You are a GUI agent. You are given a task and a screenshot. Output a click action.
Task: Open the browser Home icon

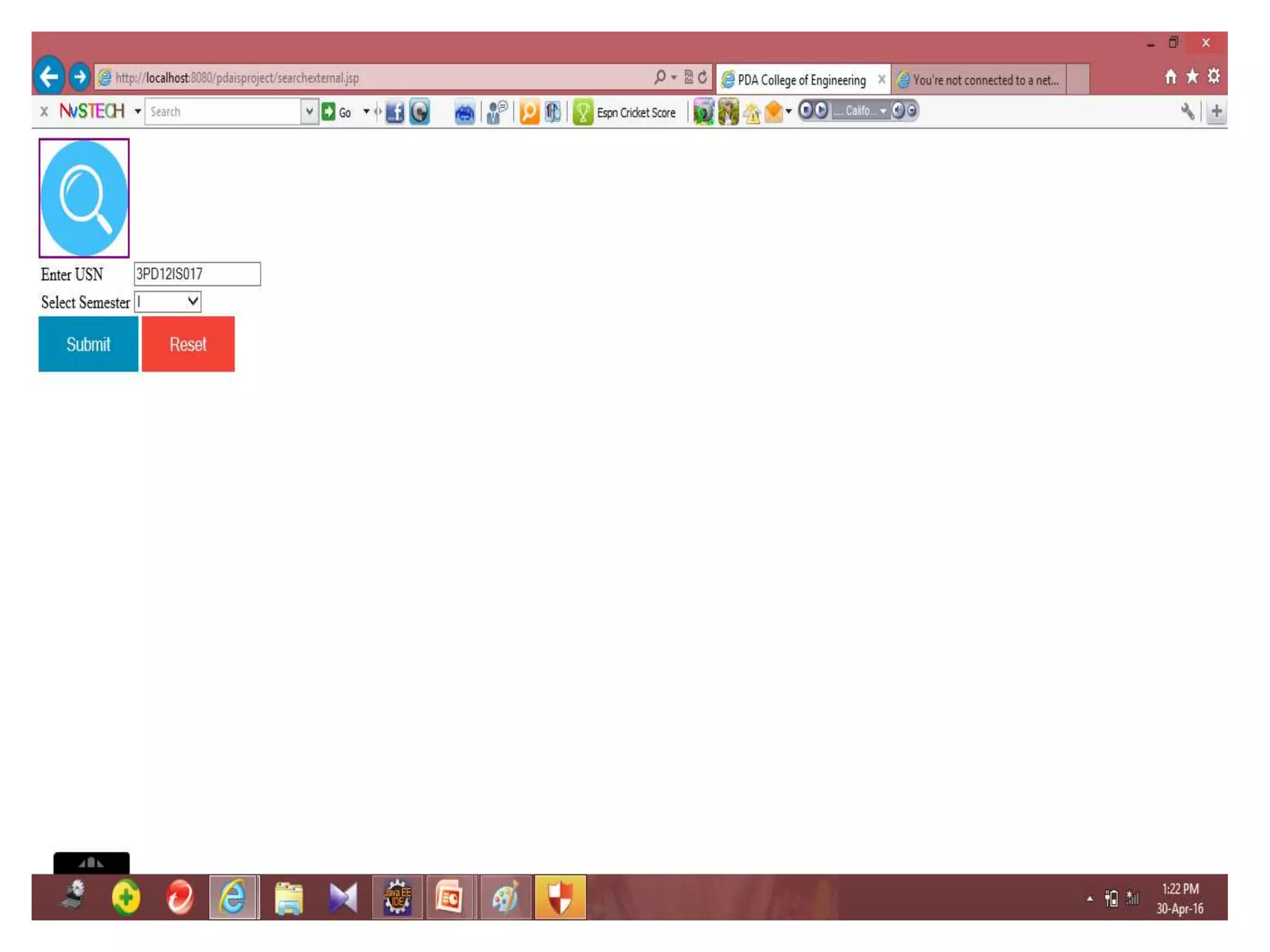1170,77
